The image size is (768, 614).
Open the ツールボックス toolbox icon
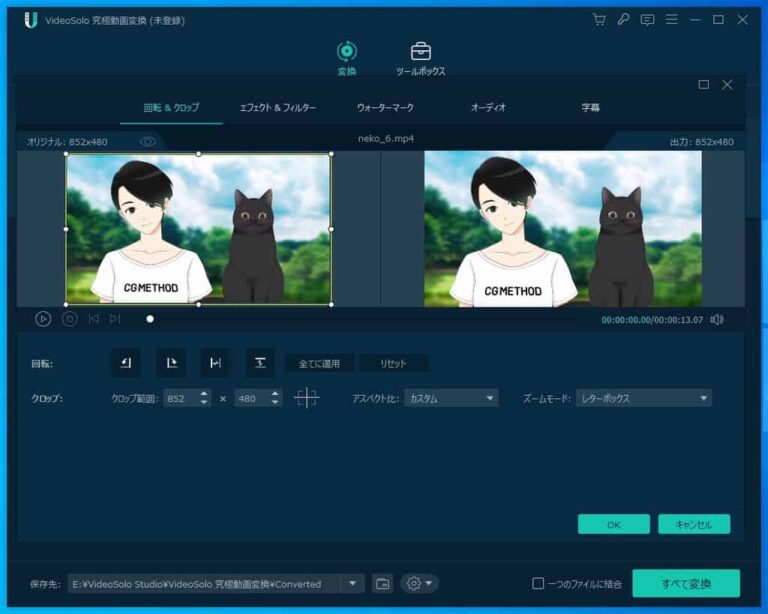[421, 52]
